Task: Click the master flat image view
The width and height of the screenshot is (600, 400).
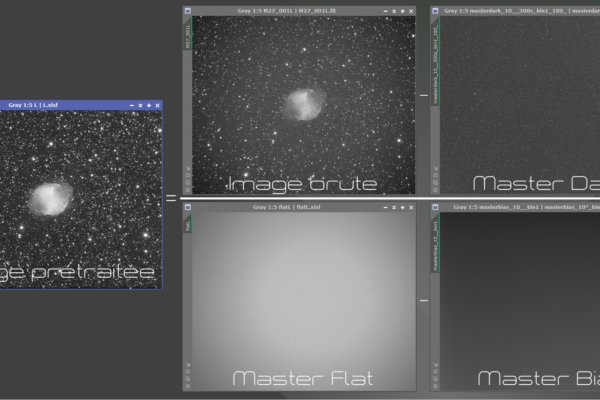Action: point(303,301)
